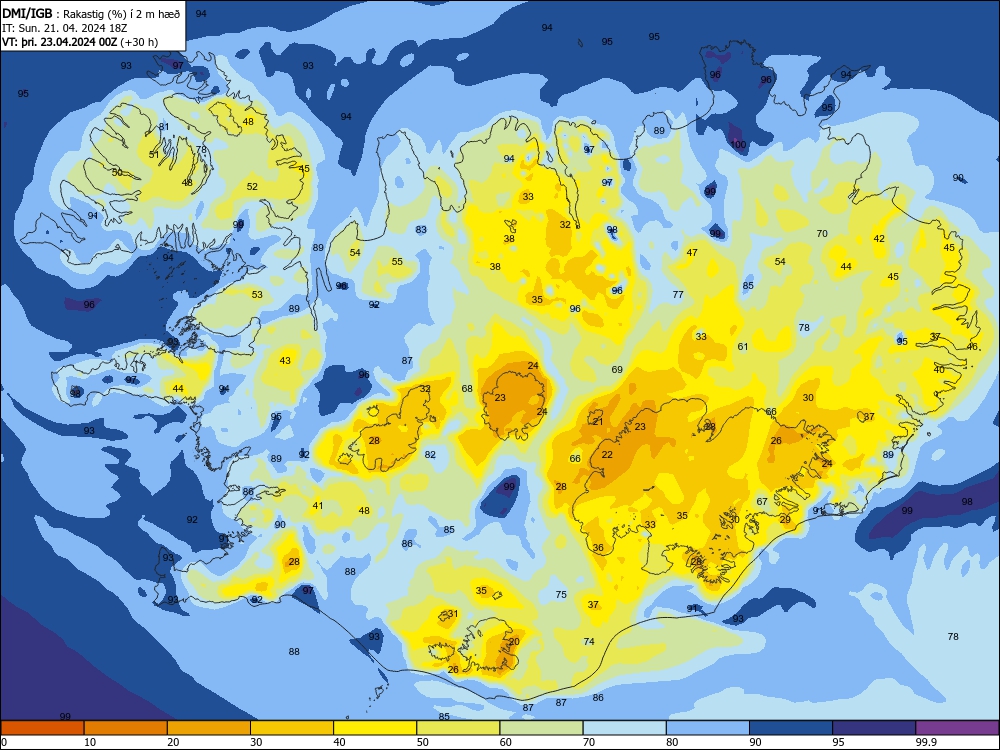Click the '21' humidity value
The height and width of the screenshot is (750, 1000).
click(x=598, y=422)
